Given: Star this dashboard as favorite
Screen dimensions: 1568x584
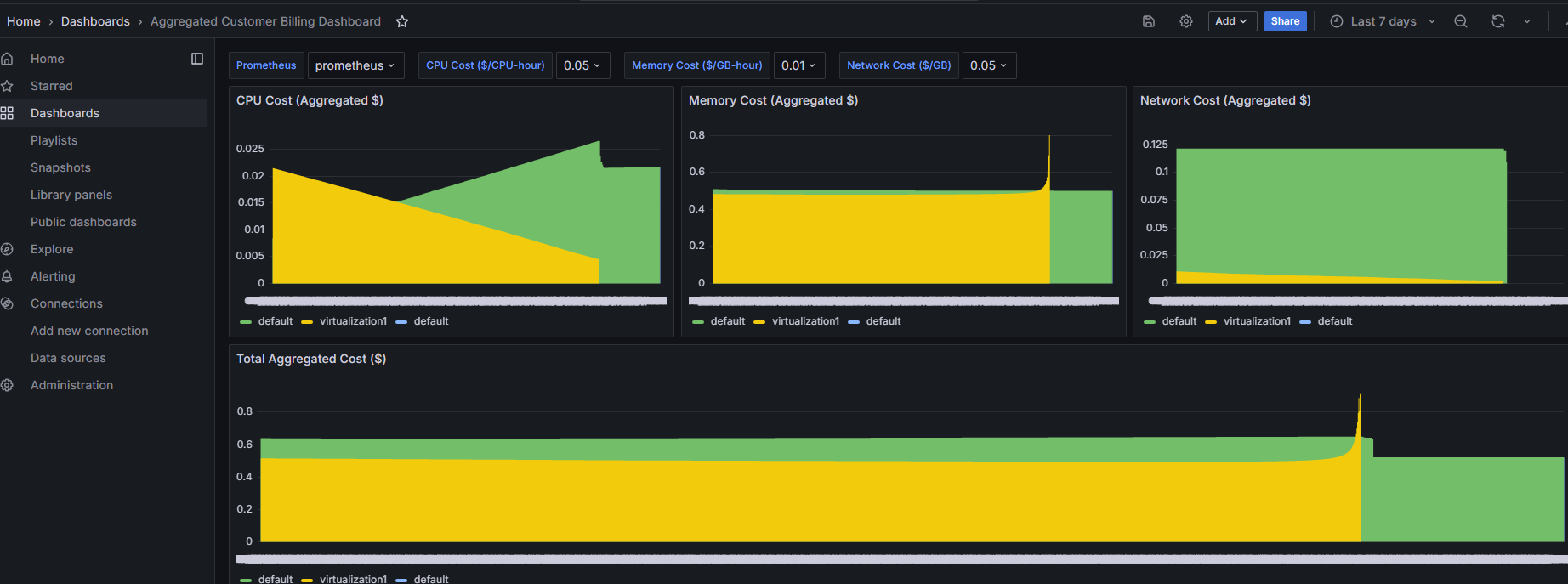Looking at the screenshot, I should 402,21.
